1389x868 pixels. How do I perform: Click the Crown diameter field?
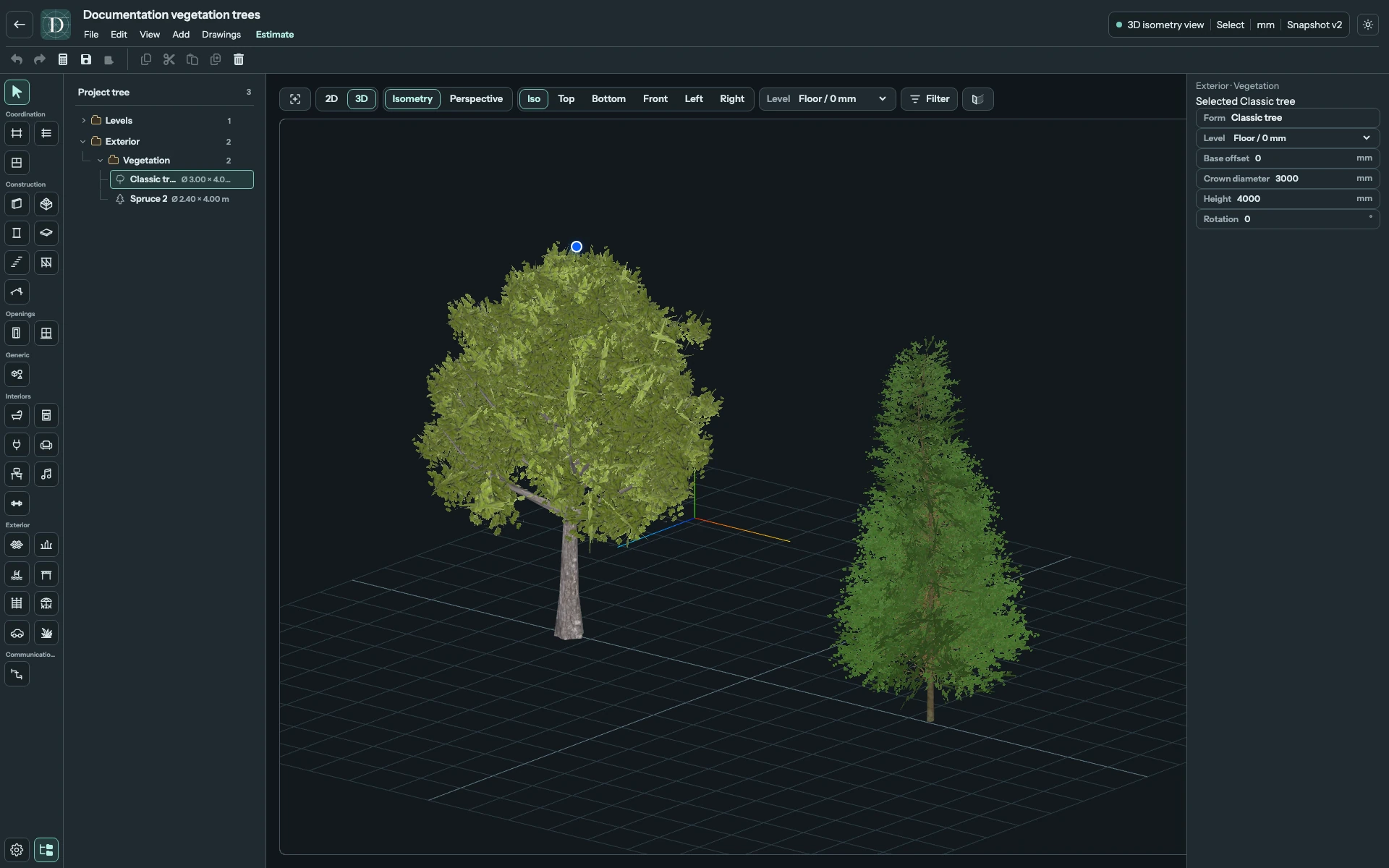point(1288,179)
